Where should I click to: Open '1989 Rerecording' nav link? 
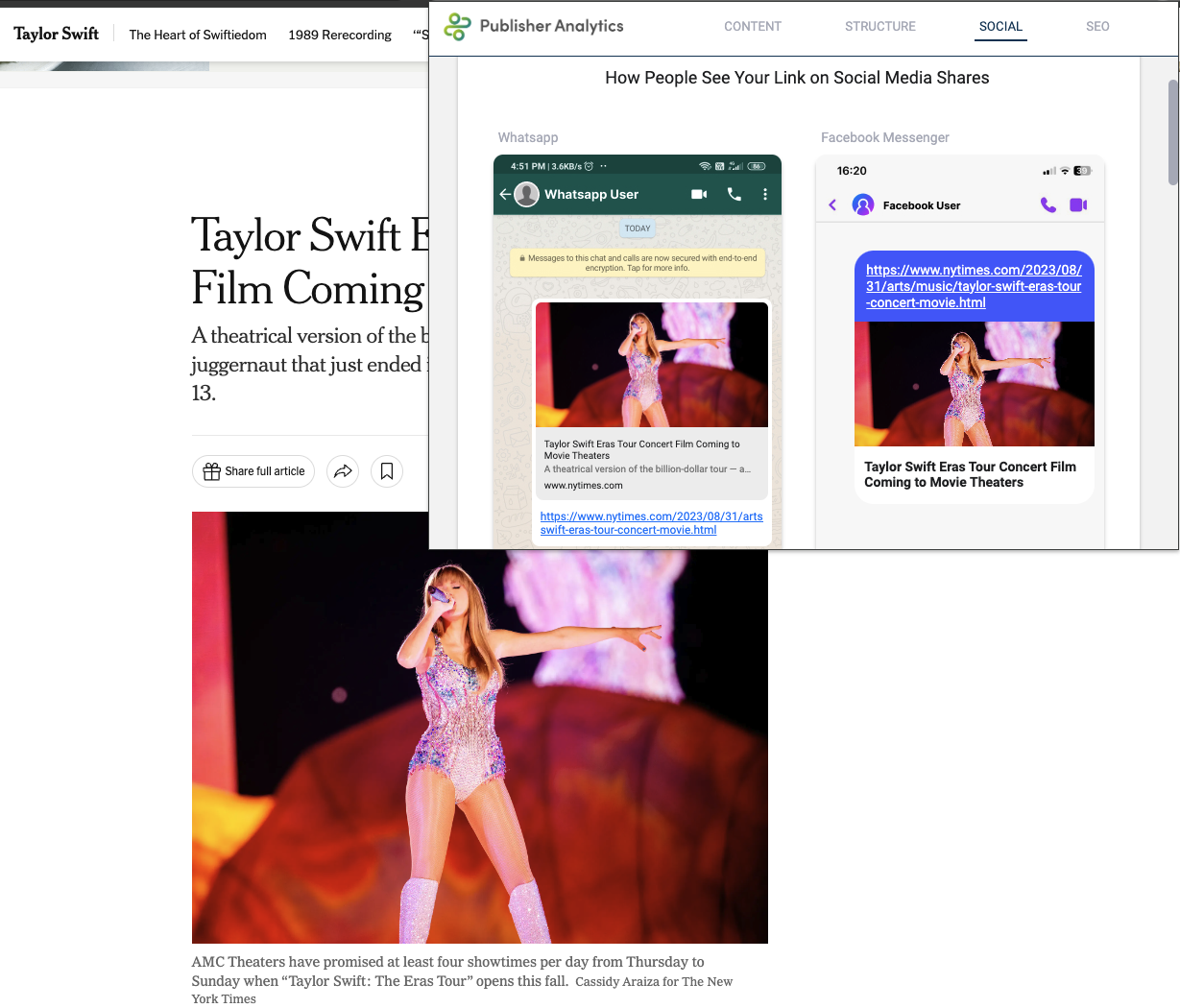click(x=340, y=35)
